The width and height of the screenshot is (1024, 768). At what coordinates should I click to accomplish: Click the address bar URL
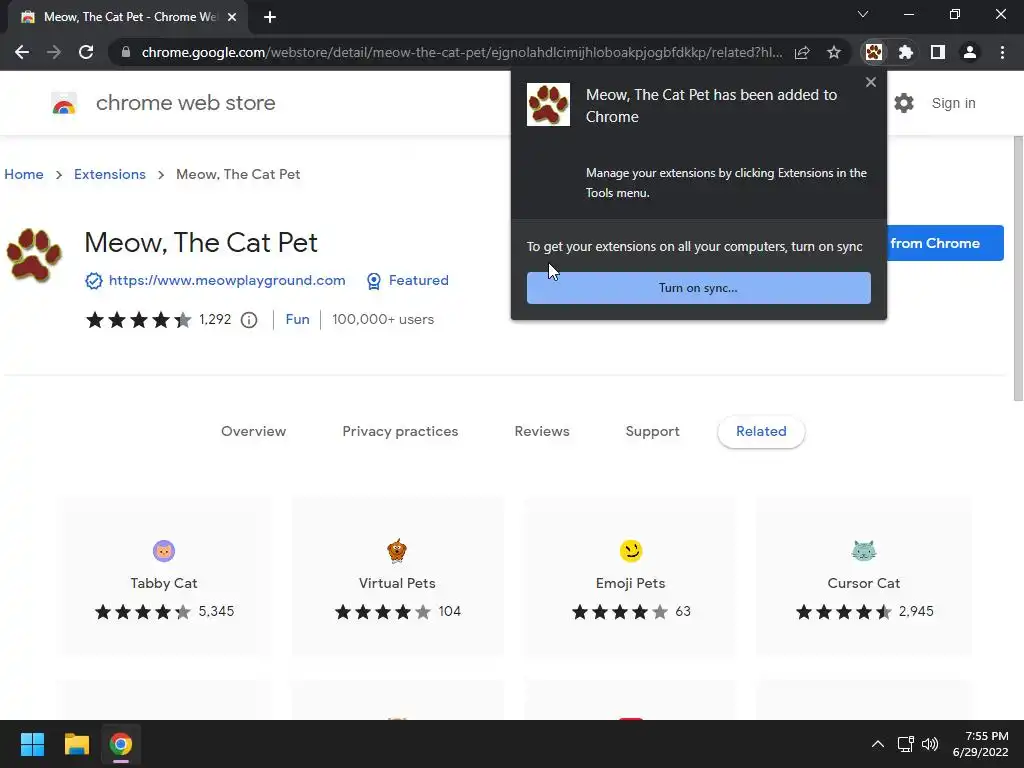tap(461, 52)
